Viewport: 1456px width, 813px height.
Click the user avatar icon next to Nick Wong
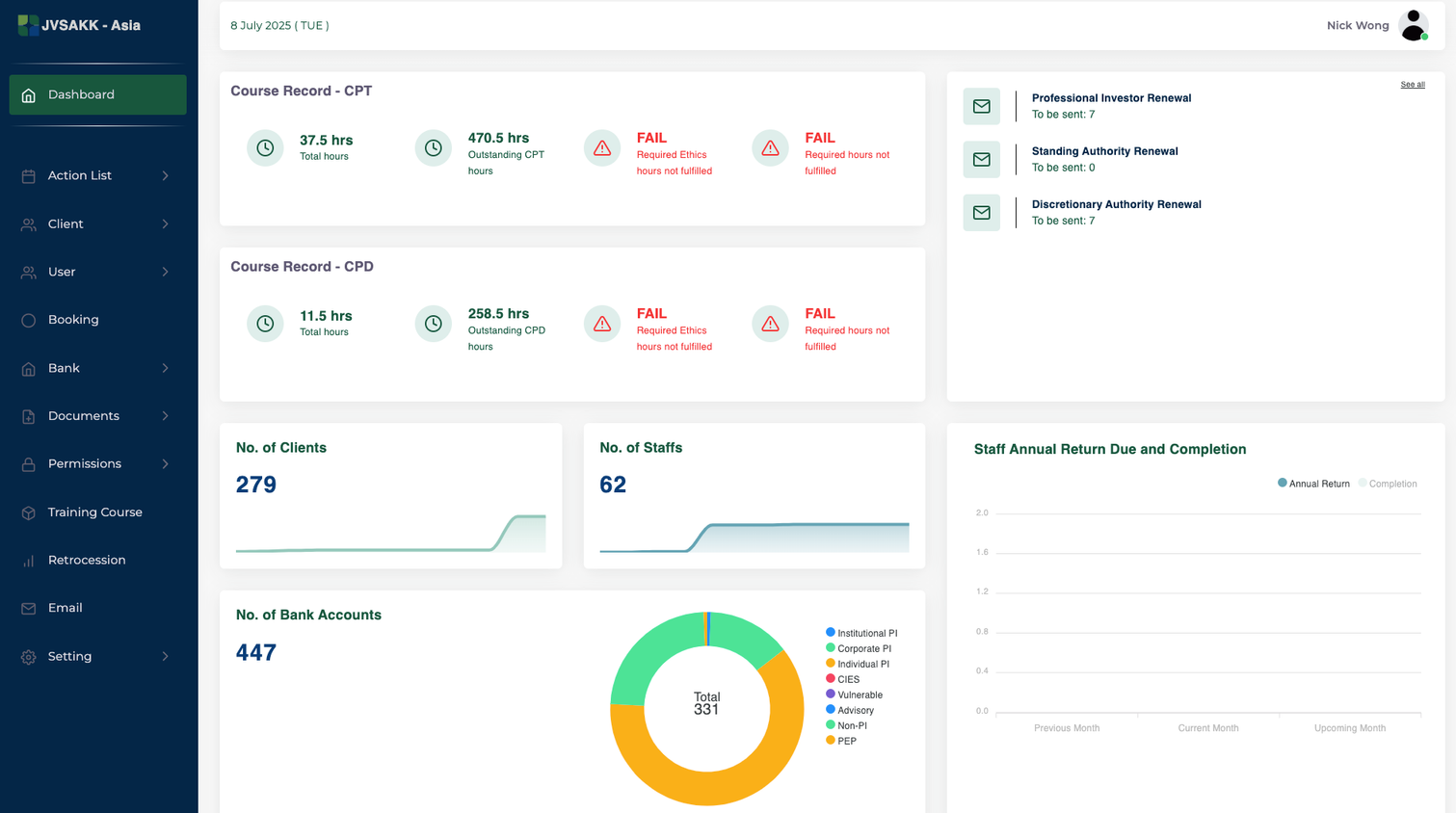tap(1413, 25)
